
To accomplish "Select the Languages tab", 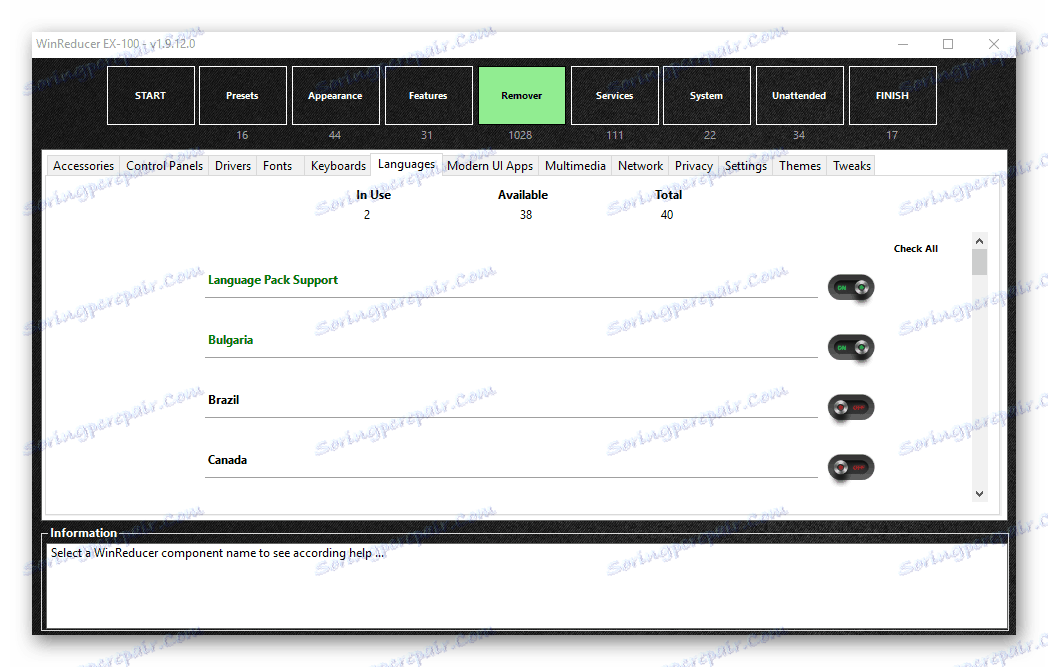I will point(406,164).
